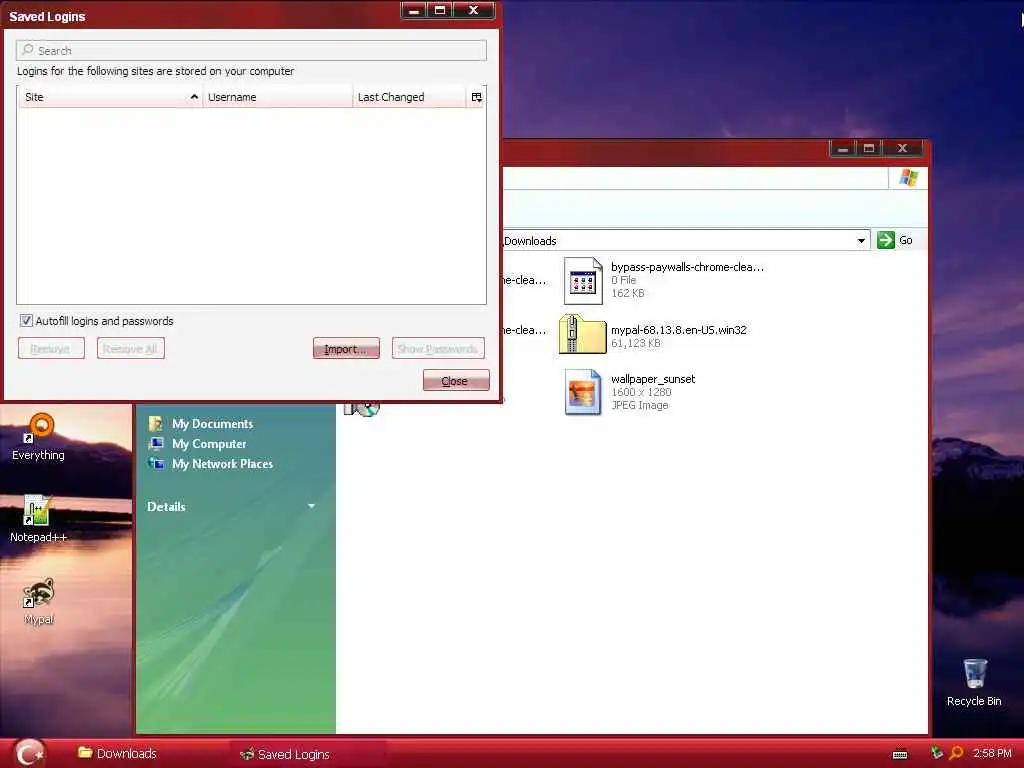Sort by Last Changed column header
1024x768 pixels.
(x=409, y=97)
